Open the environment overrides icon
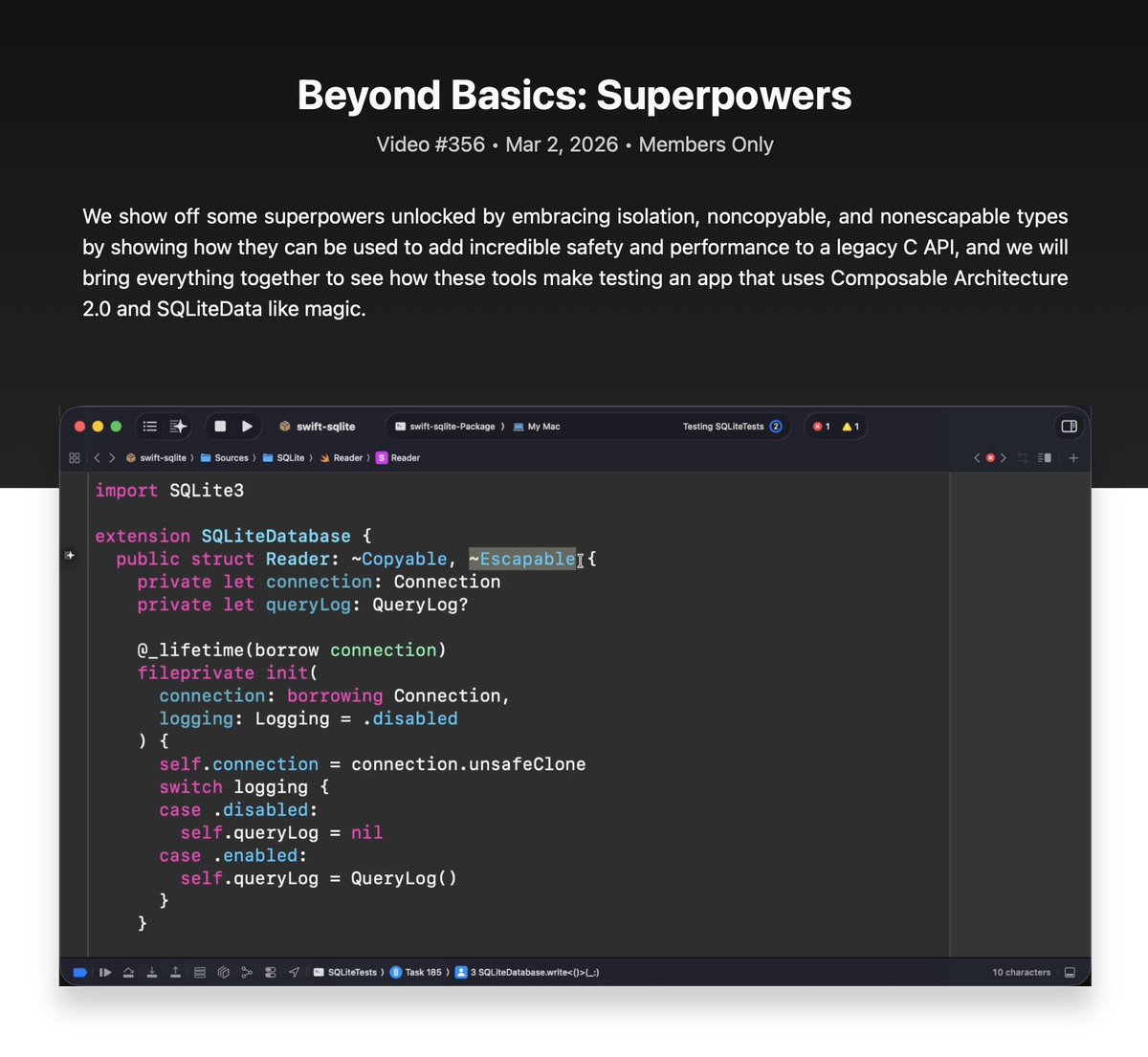1148x1057 pixels. coord(271,973)
